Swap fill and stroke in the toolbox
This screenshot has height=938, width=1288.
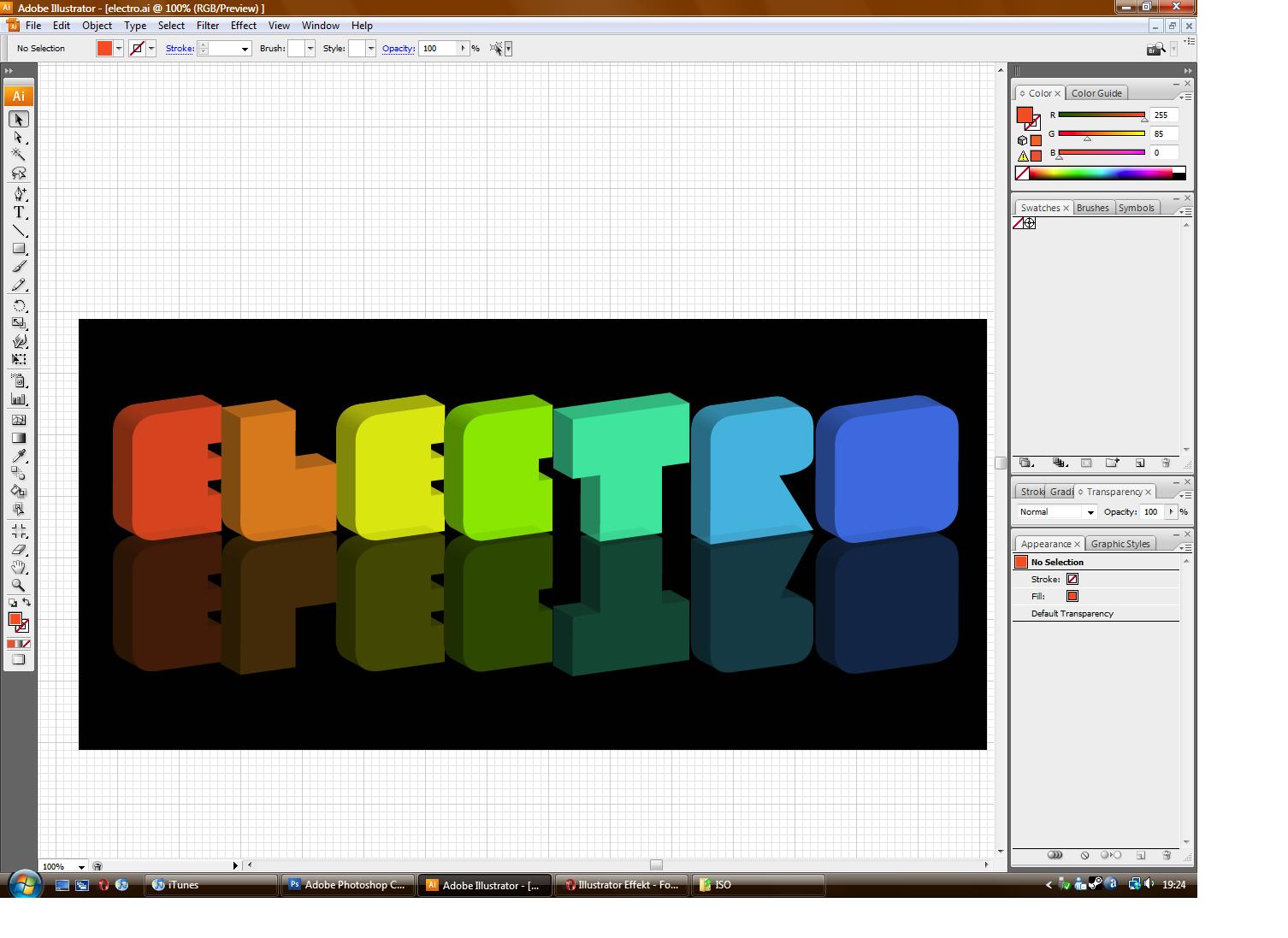[x=27, y=602]
